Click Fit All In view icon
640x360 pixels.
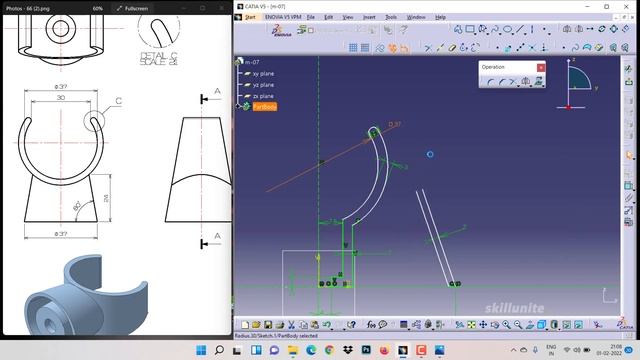pos(471,325)
